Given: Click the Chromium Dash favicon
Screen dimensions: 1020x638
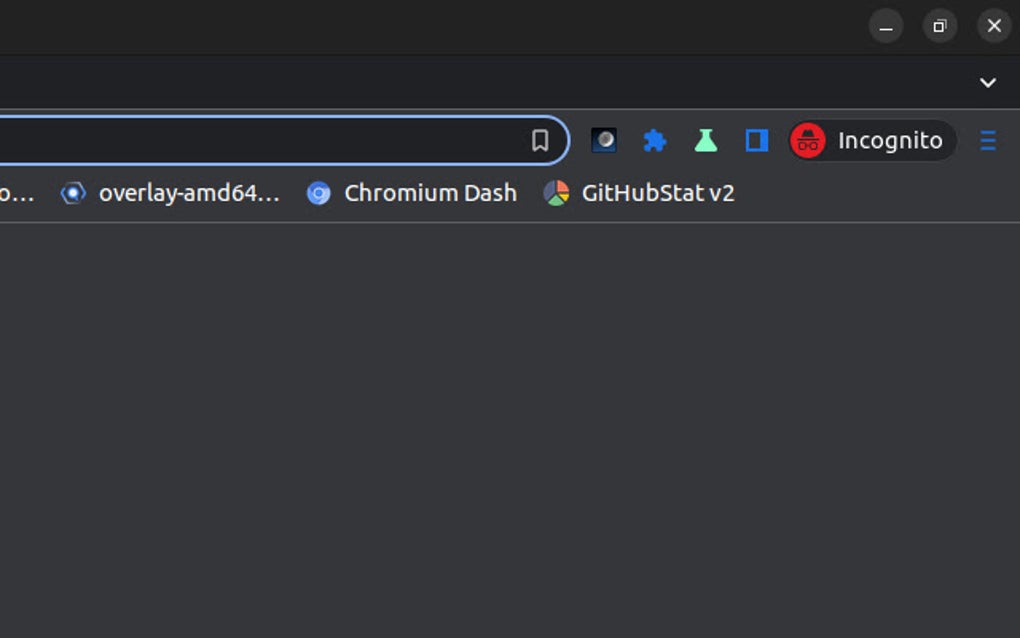Looking at the screenshot, I should click(x=319, y=193).
